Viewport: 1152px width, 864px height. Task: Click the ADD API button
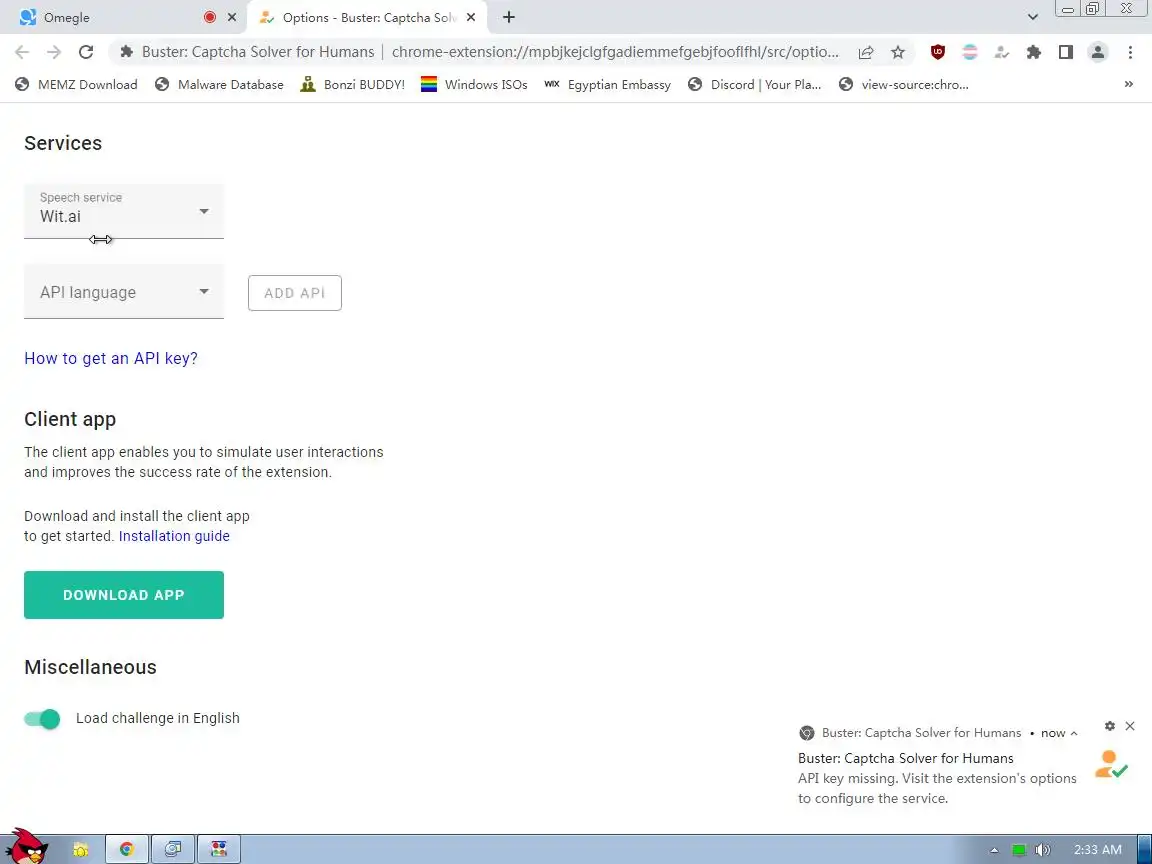click(295, 293)
